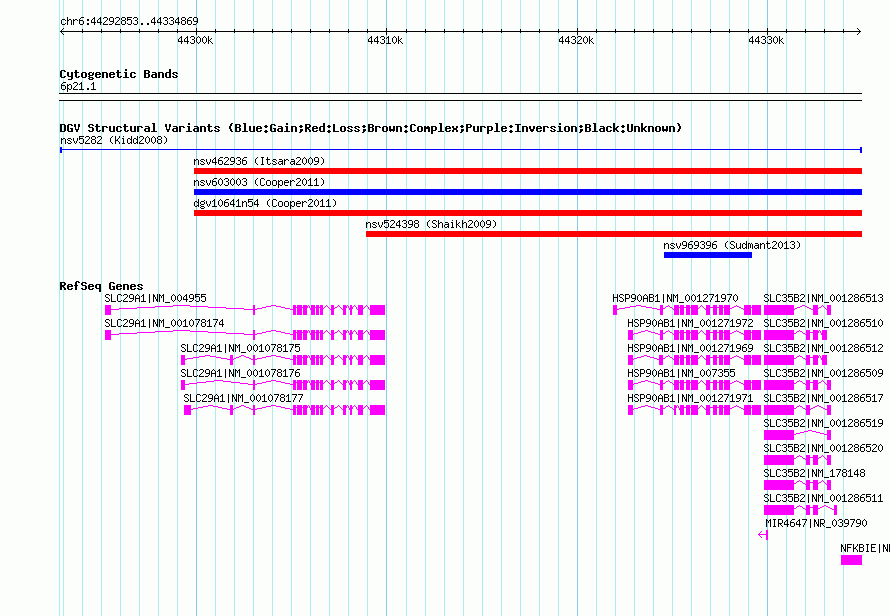This screenshot has width=890, height=616.
Task: Click the SLC29A1 NM_001078174 gene glyph
Action: coord(245,335)
